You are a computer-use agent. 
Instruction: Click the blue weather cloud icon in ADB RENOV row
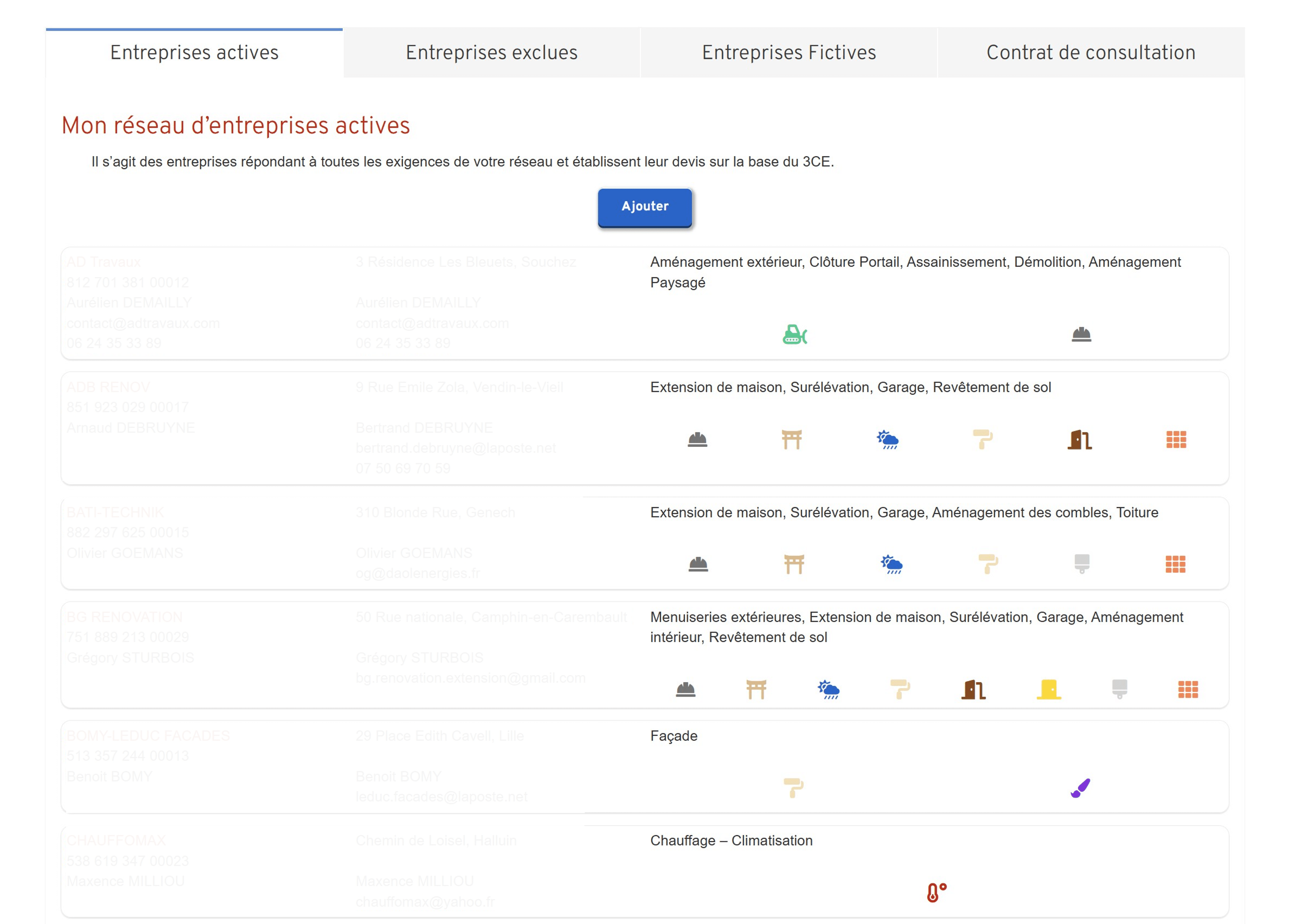click(887, 439)
